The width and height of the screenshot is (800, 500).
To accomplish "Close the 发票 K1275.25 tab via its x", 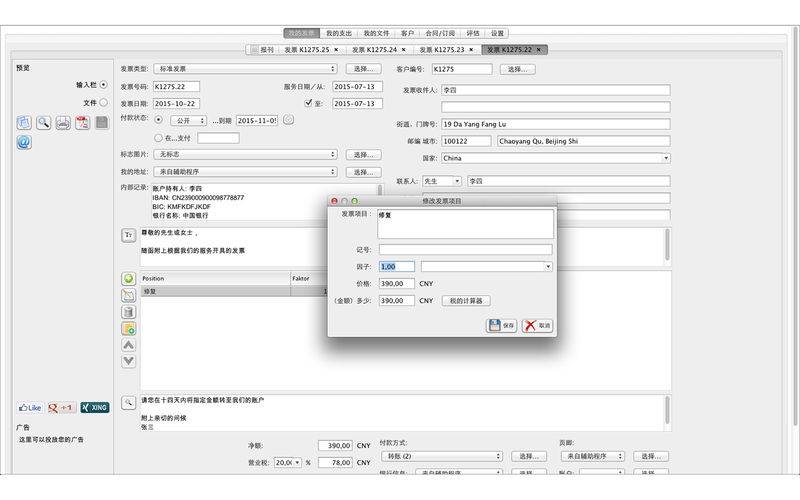I will tap(336, 49).
